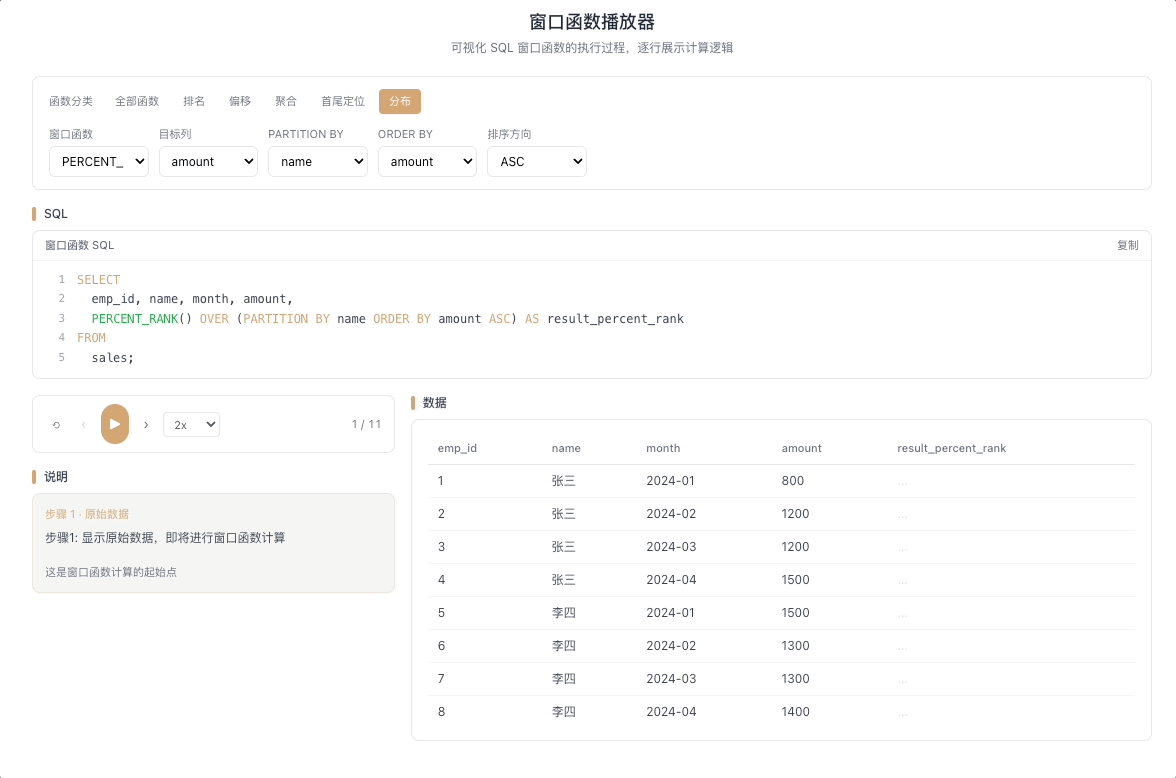Start playback with the play button
Image resolution: width=1176 pixels, height=778 pixels.
[115, 424]
